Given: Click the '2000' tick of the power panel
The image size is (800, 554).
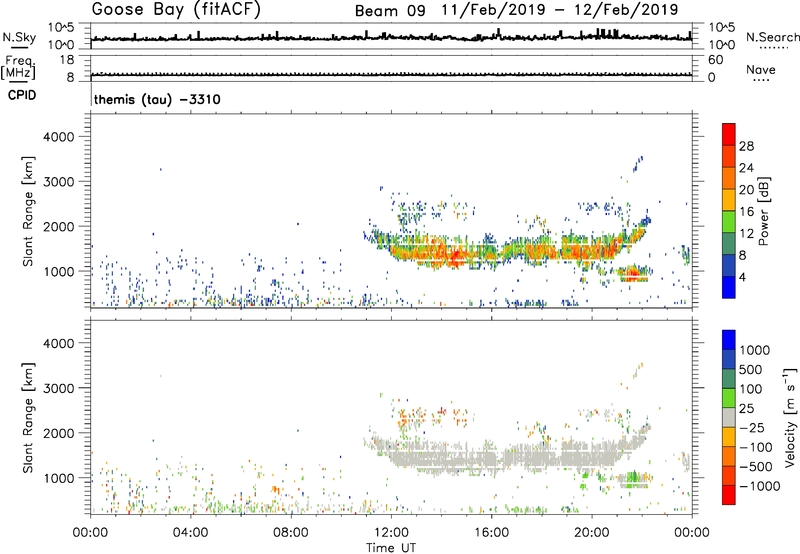Looking at the screenshot, I should (59, 226).
